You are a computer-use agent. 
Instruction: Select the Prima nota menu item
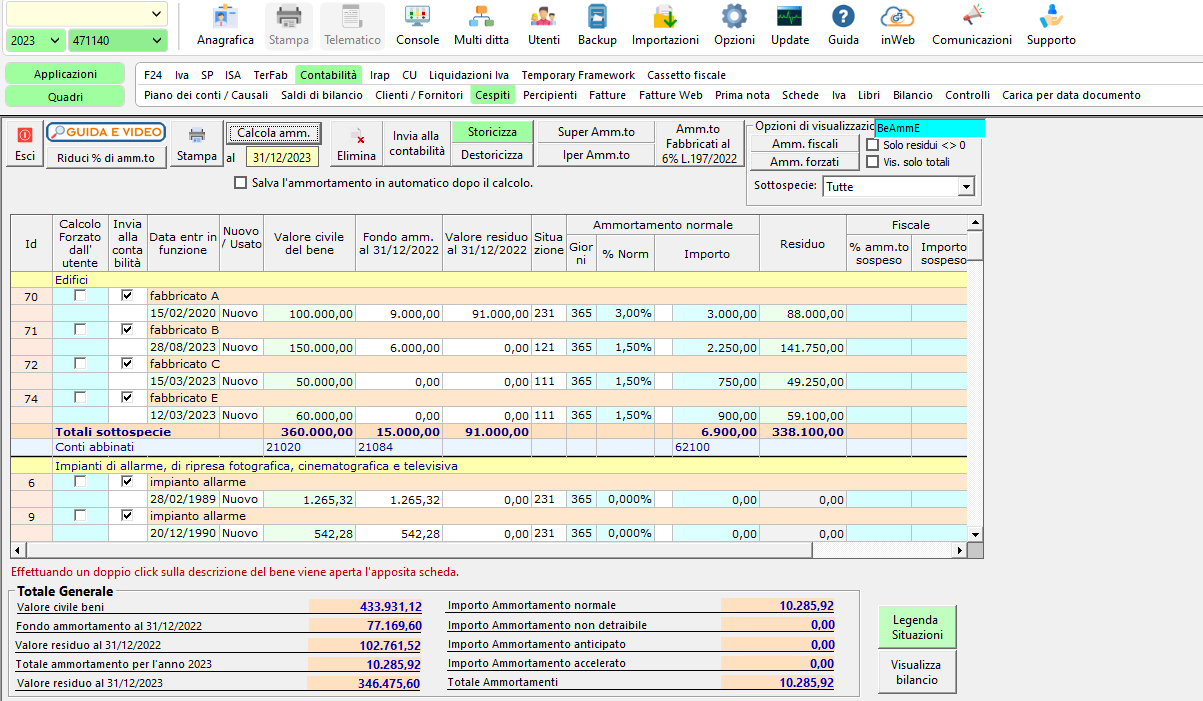click(742, 95)
